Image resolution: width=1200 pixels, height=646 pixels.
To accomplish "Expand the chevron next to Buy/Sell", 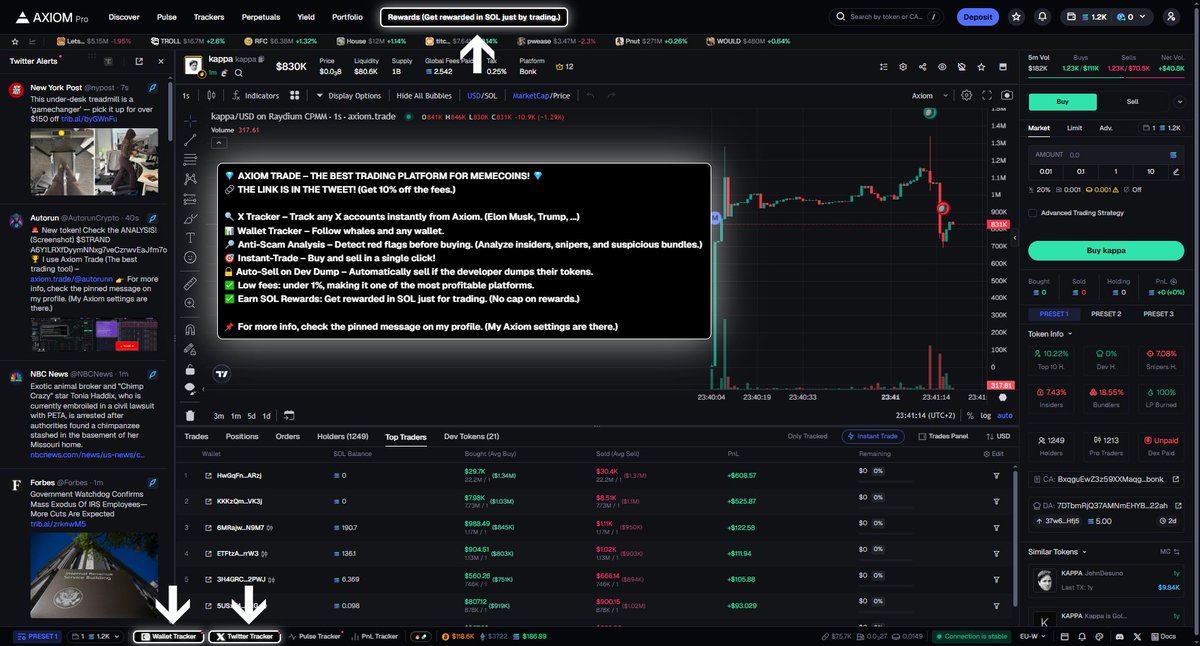I will click(x=1182, y=101).
